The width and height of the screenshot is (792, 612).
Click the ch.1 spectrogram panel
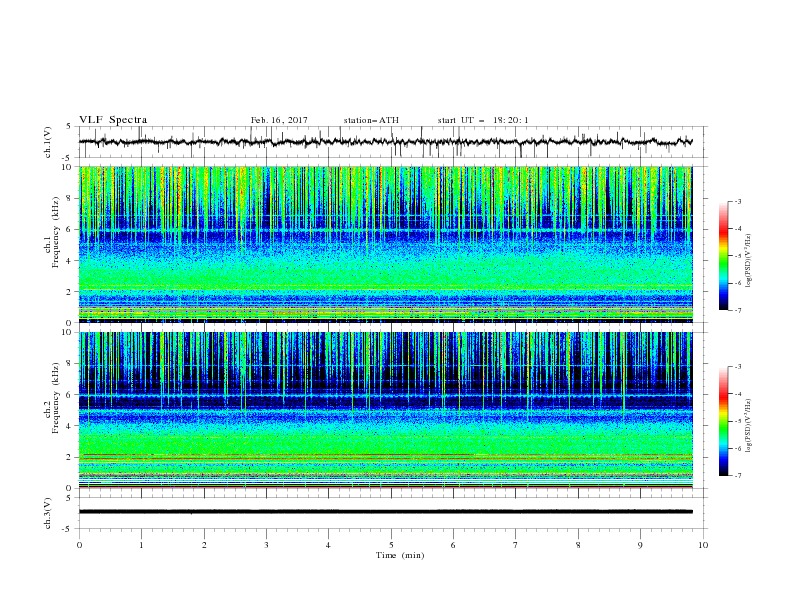pyautogui.click(x=385, y=244)
